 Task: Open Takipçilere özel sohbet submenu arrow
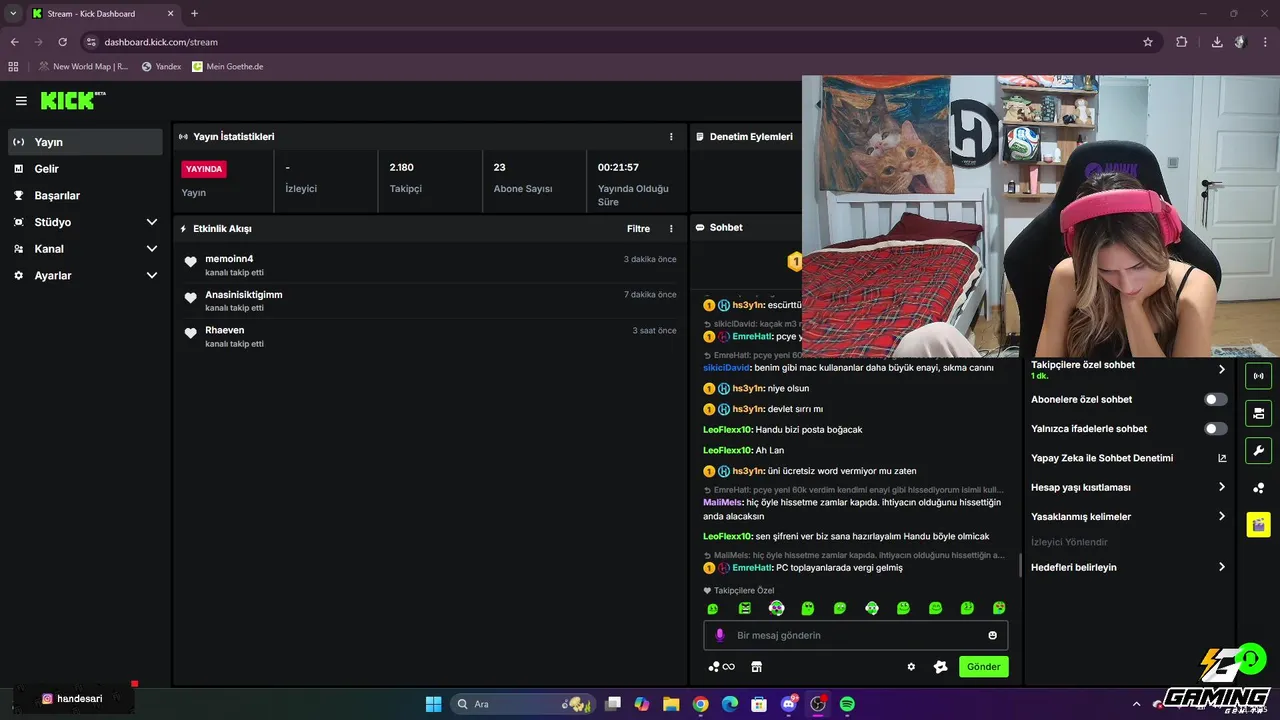pyautogui.click(x=1222, y=369)
